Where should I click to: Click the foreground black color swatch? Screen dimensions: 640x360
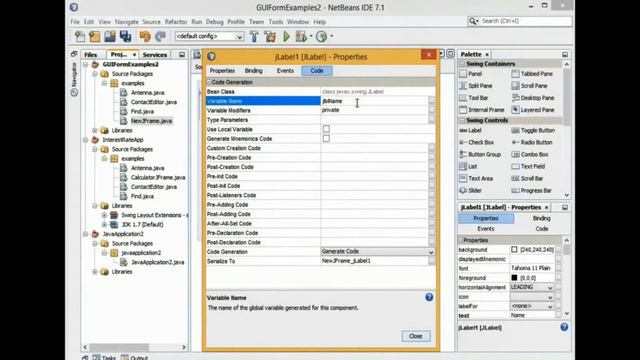pyautogui.click(x=514, y=278)
